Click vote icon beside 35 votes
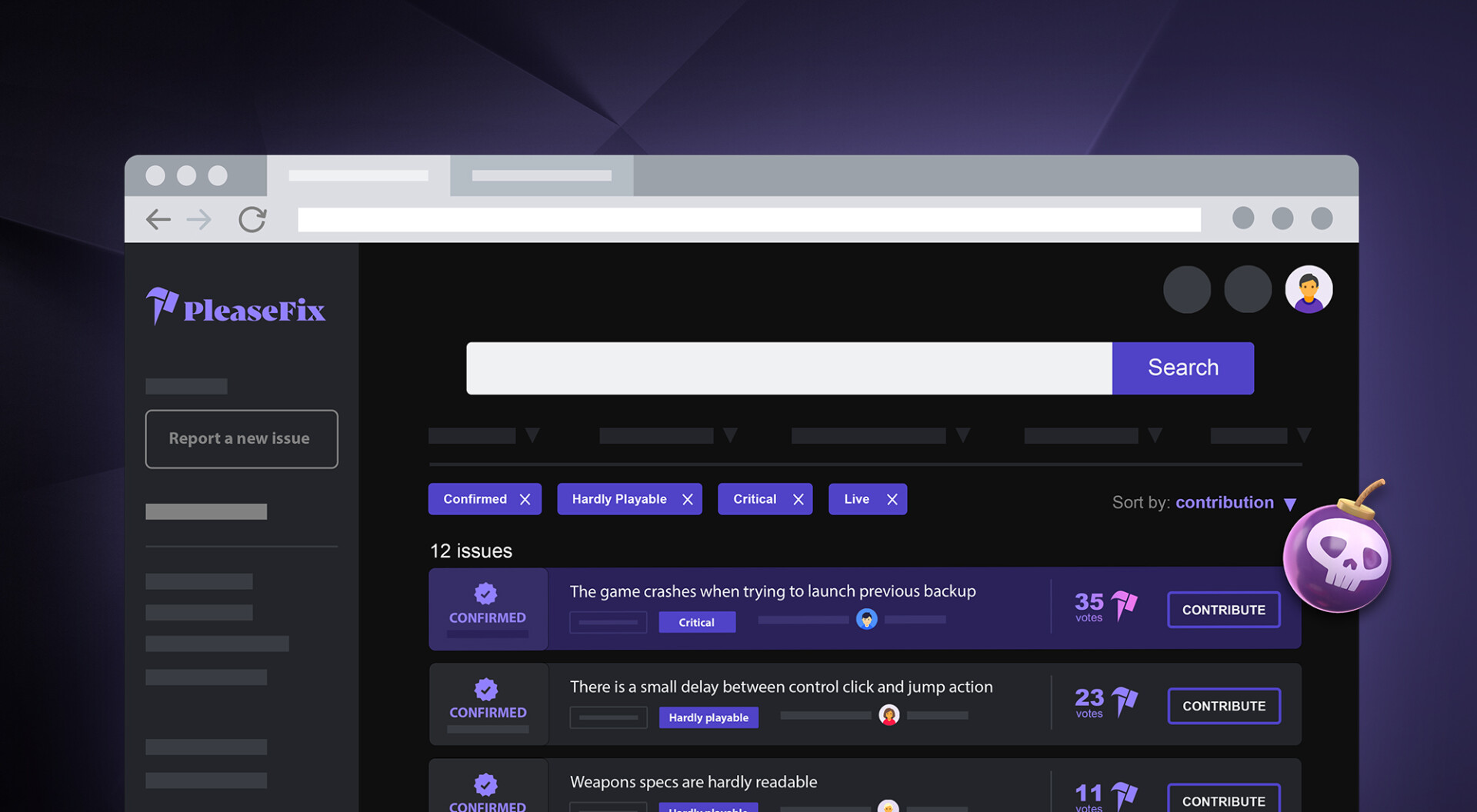The width and height of the screenshot is (1477, 812). [1124, 605]
